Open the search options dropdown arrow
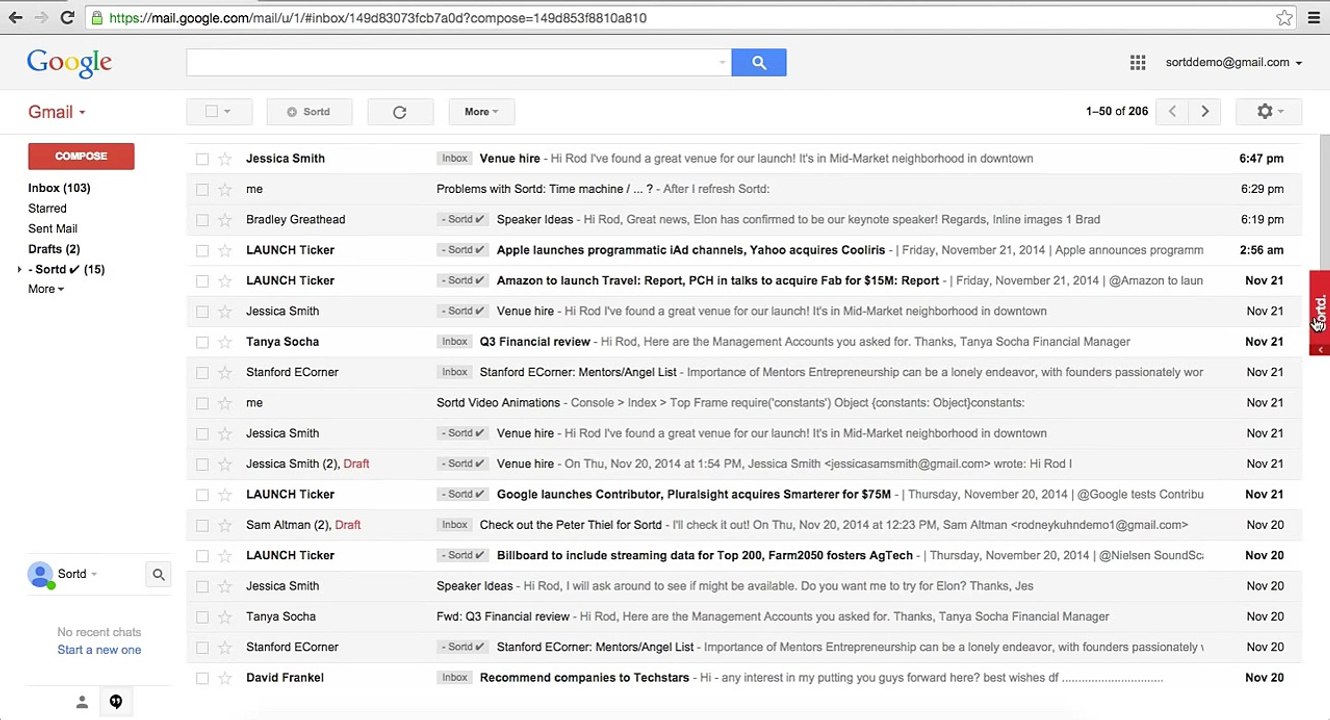1330x720 pixels. click(x=722, y=62)
